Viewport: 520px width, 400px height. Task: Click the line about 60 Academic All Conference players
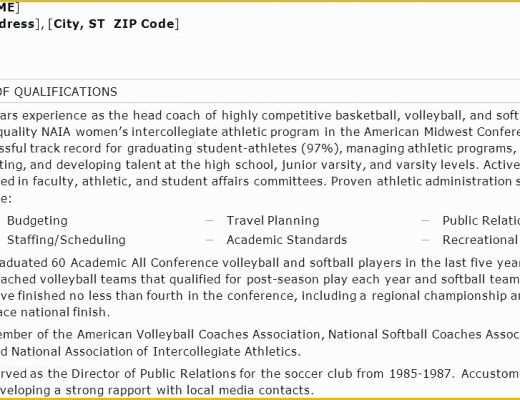pos(260,263)
